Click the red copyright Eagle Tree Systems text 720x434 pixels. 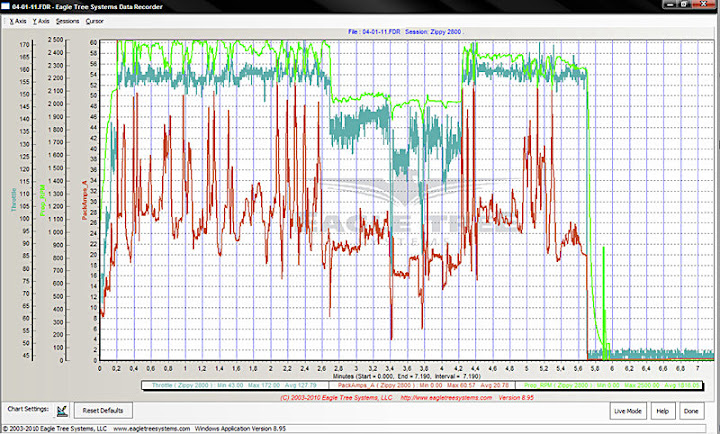(x=336, y=398)
